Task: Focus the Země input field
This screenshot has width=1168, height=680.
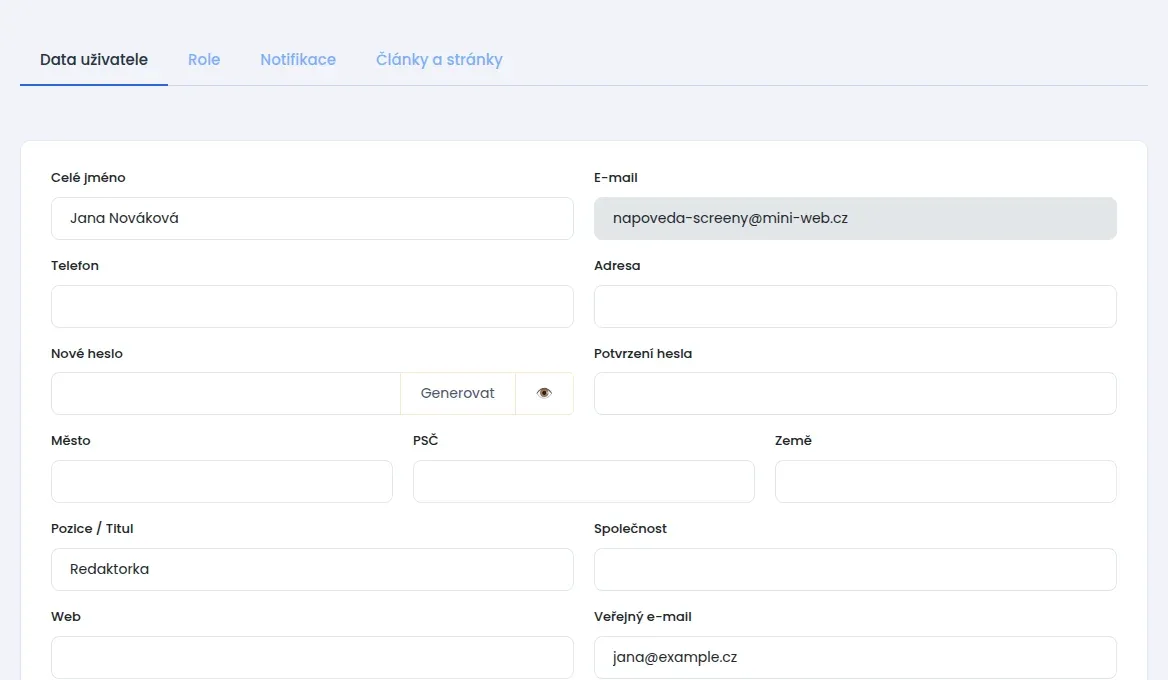Action: pyautogui.click(x=946, y=481)
